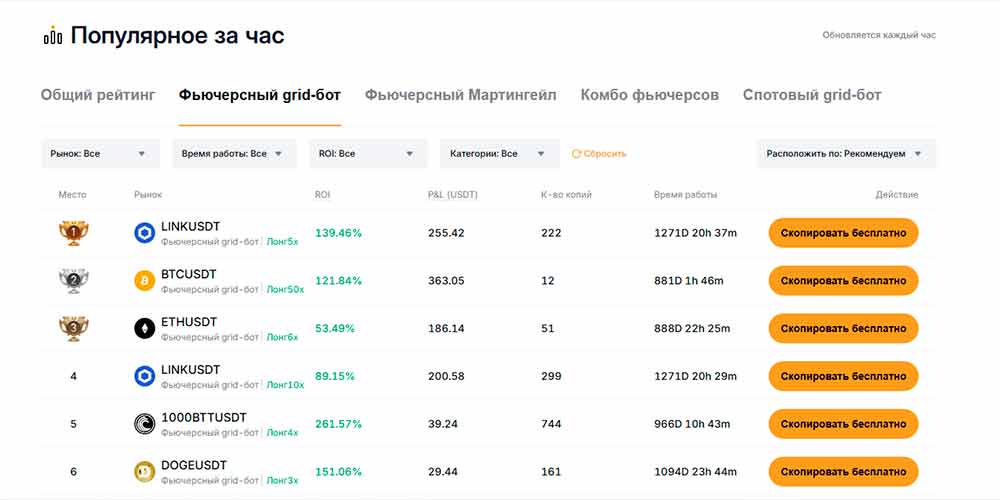This screenshot has height=500, width=1000.
Task: Open the Спотовый grid-бот tab
Action: click(x=812, y=96)
